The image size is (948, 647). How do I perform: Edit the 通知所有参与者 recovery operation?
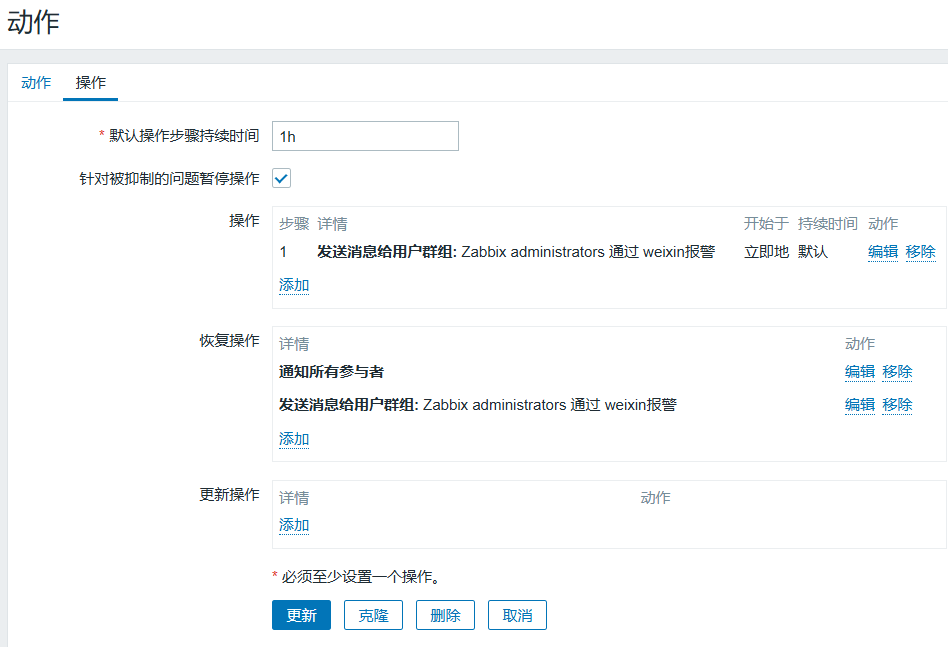[859, 372]
